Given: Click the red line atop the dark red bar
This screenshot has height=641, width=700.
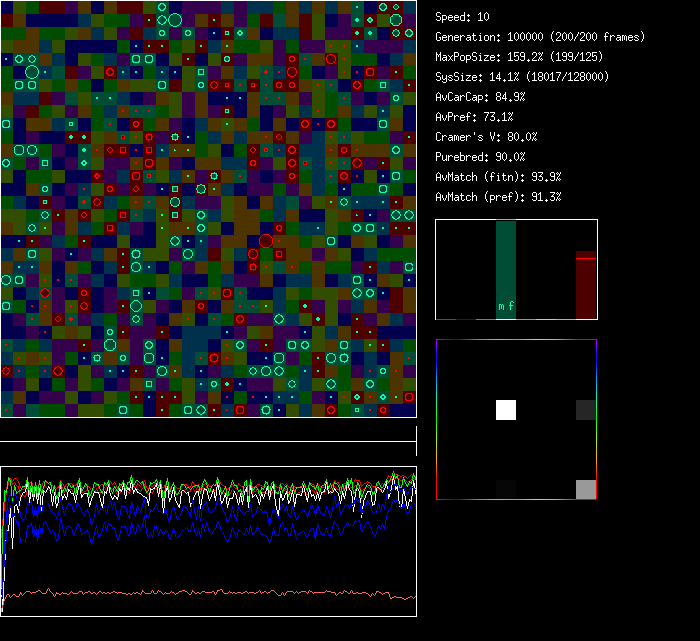Looking at the screenshot, I should coord(586,258).
